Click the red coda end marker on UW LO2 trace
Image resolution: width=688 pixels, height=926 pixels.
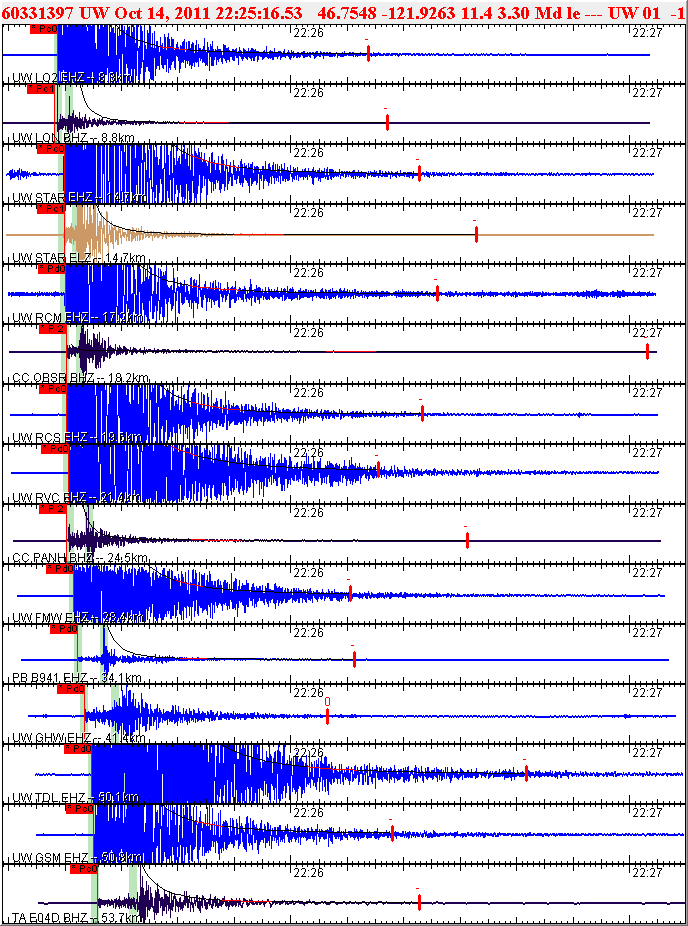[x=368, y=54]
